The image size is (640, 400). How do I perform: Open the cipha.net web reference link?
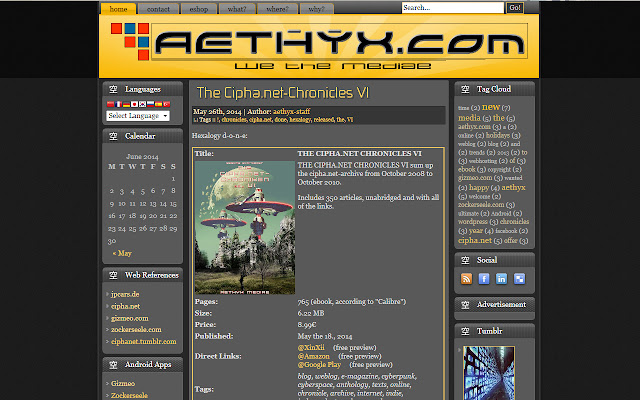pos(125,306)
